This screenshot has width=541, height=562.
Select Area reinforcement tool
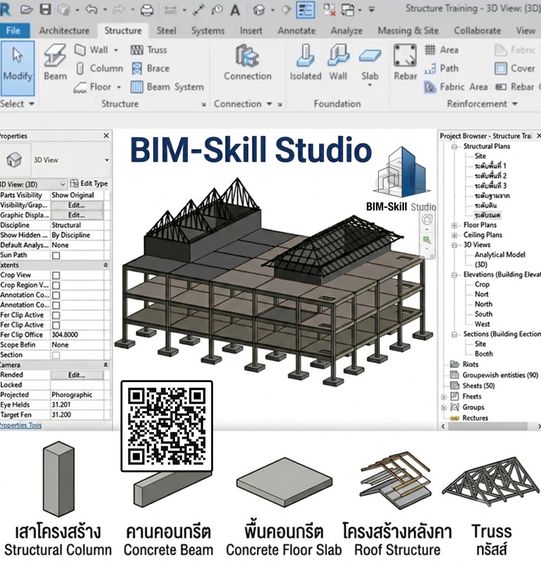tap(442, 50)
